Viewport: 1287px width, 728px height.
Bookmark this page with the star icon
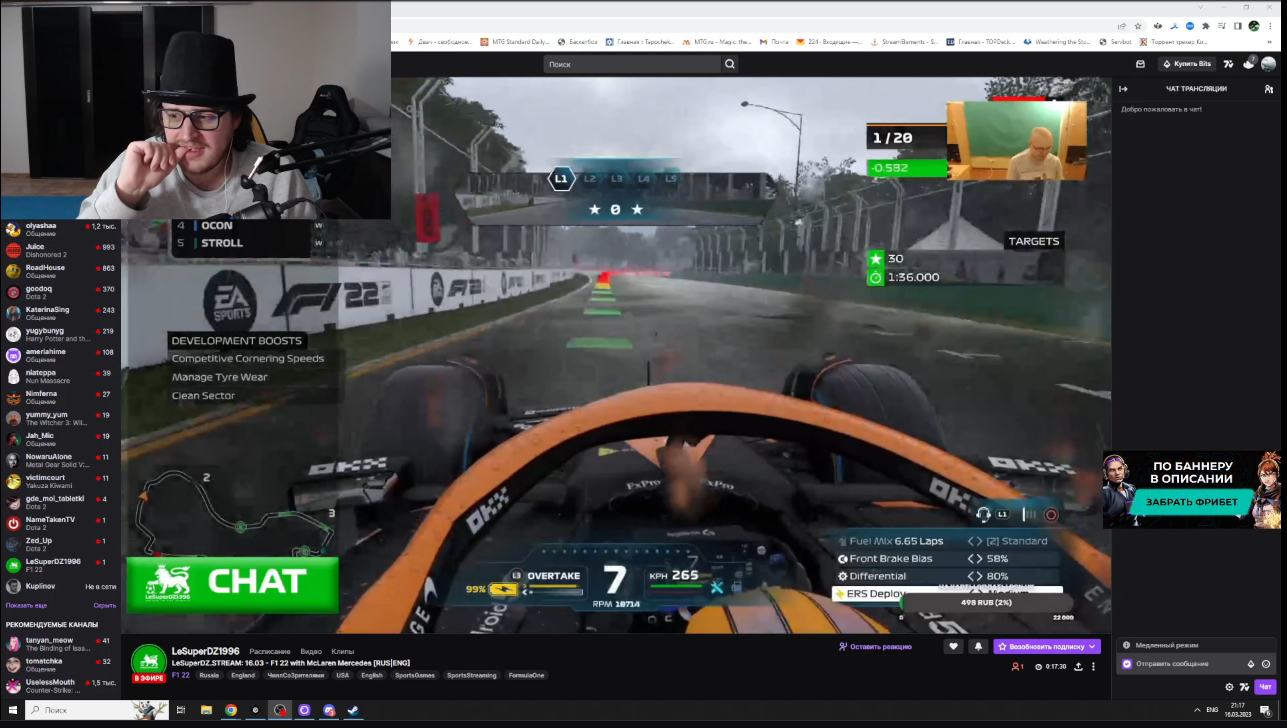pyautogui.click(x=1138, y=26)
